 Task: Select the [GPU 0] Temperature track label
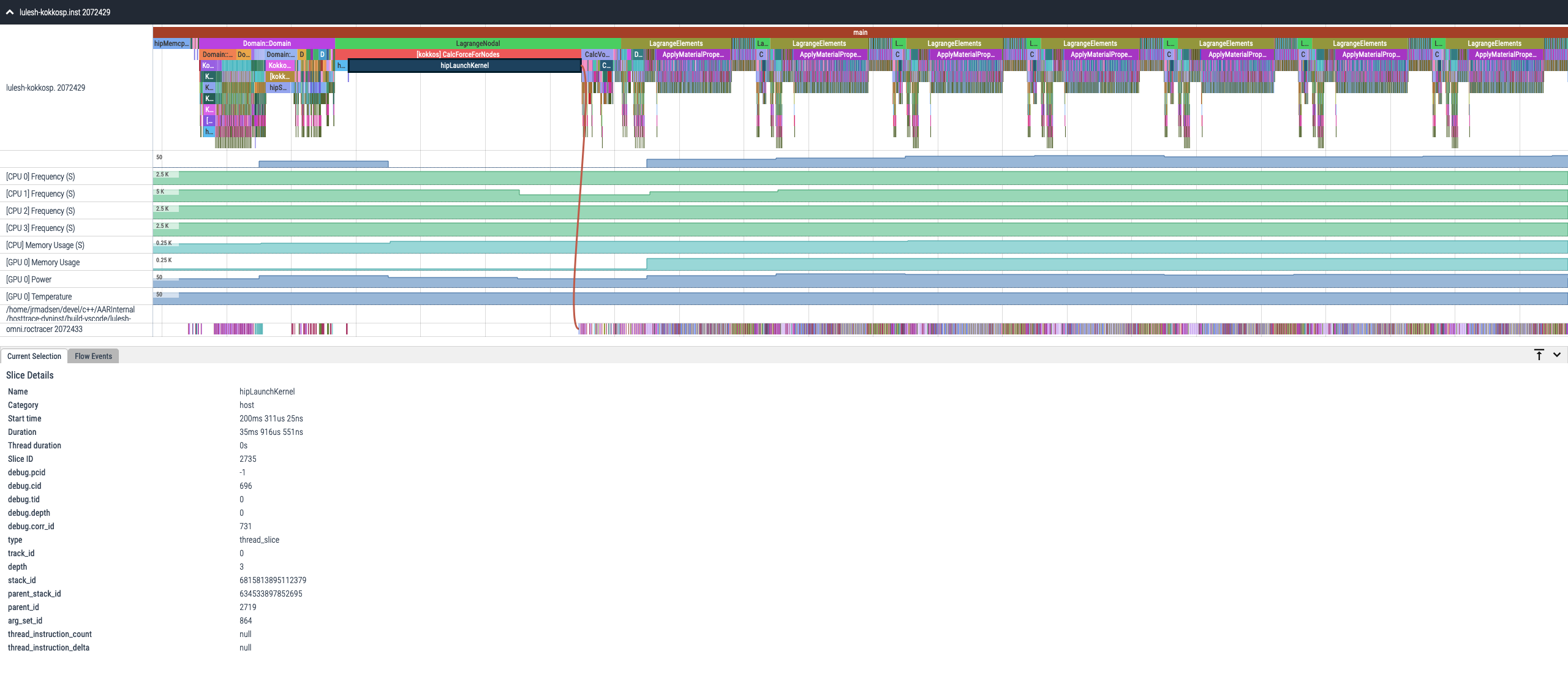39,296
